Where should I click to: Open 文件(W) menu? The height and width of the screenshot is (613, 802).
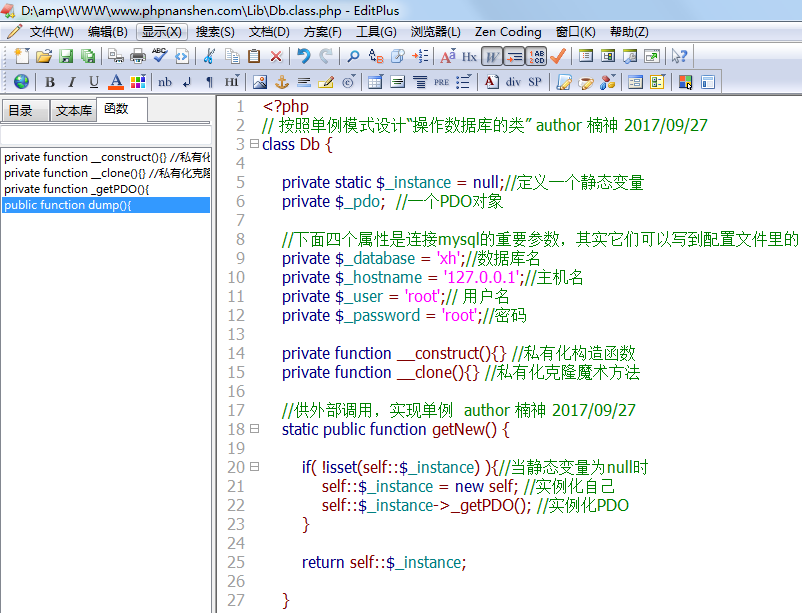coord(51,32)
